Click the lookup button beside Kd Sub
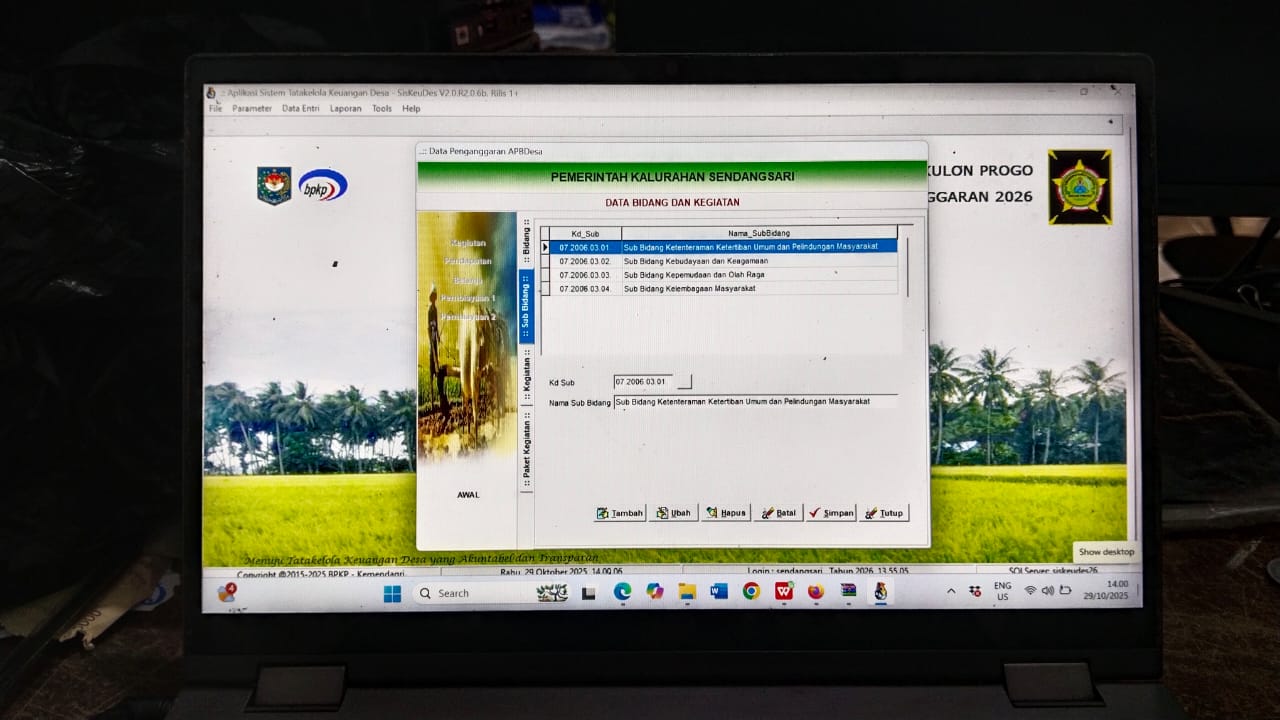Image resolution: width=1280 pixels, height=720 pixels. pos(684,382)
